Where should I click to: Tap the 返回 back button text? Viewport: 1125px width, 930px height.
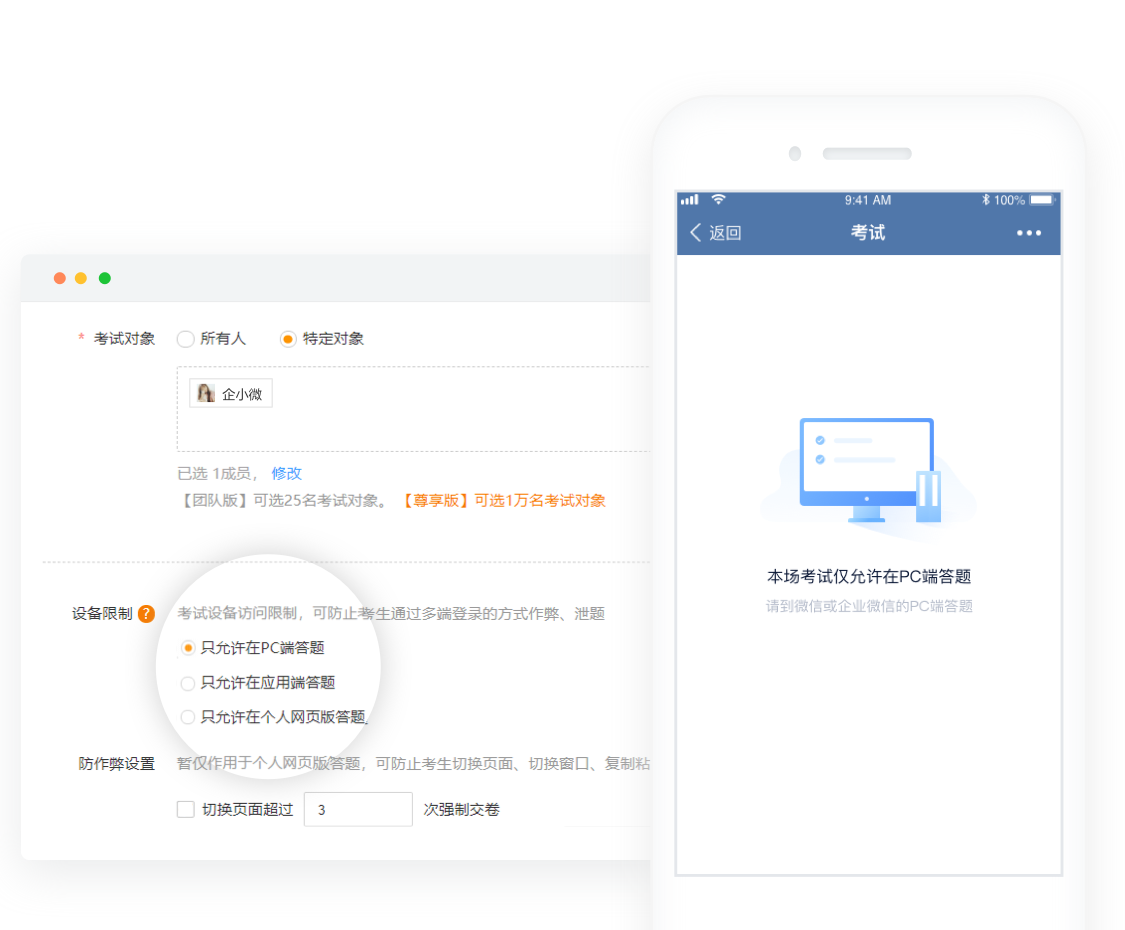pyautogui.click(x=725, y=233)
